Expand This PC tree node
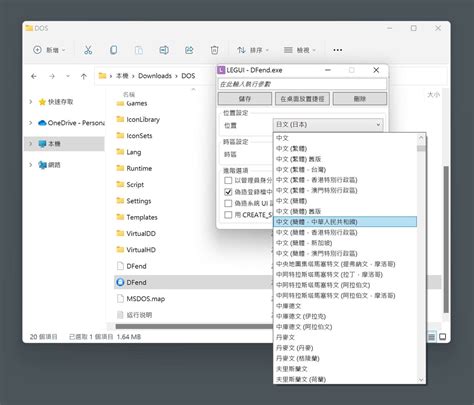This screenshot has width=474, height=405. (x=31, y=144)
